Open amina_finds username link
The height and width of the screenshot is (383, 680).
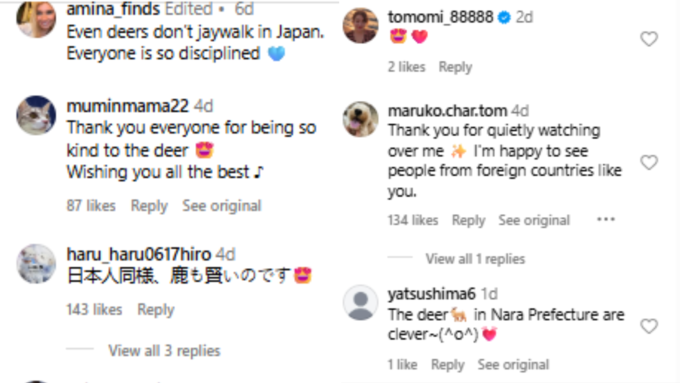[x=113, y=9]
